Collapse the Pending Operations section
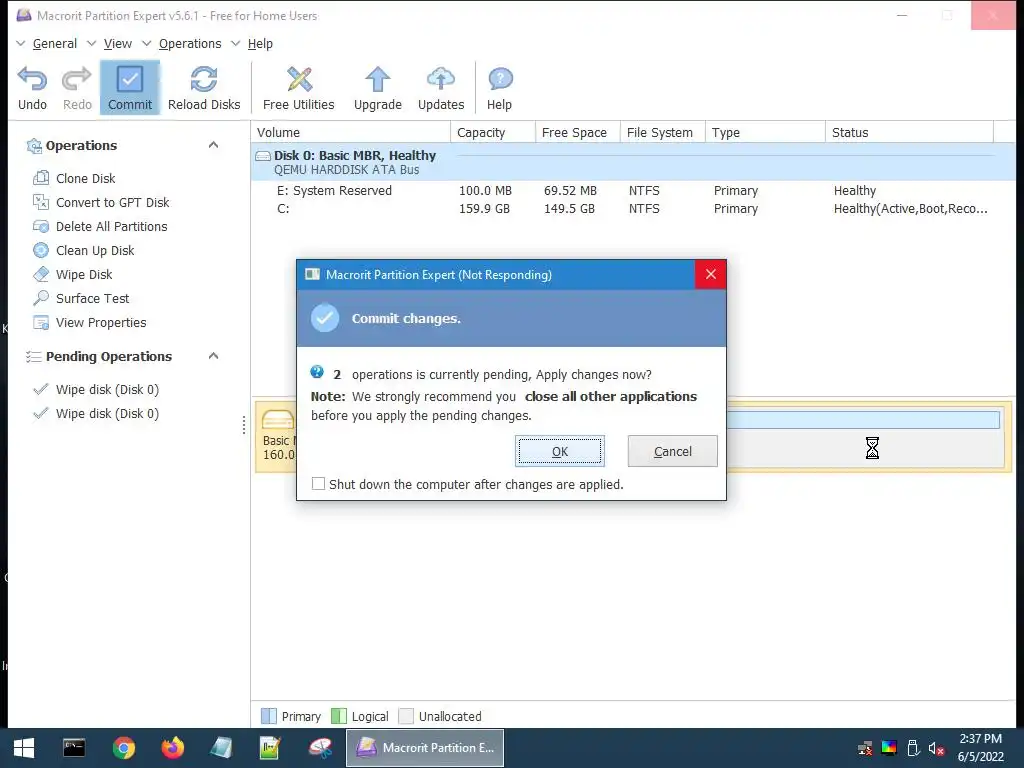The height and width of the screenshot is (768, 1024). point(214,356)
